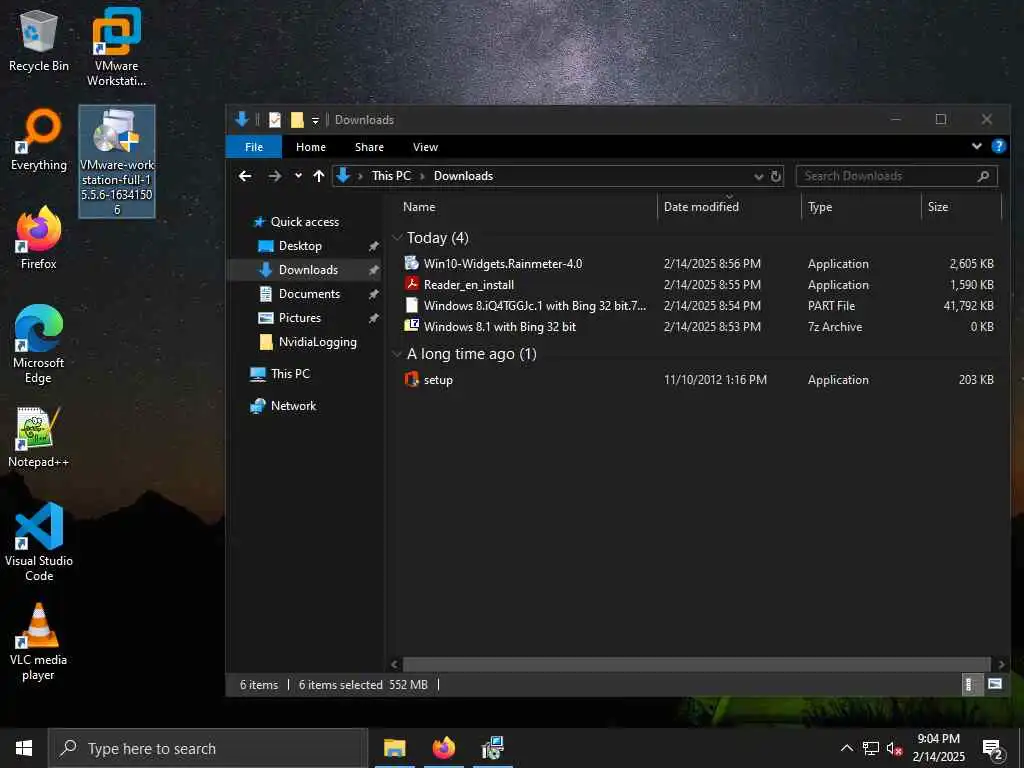
Task: Select the Windows 8.iQ4TGGJc.1 PART file
Action: 535,306
